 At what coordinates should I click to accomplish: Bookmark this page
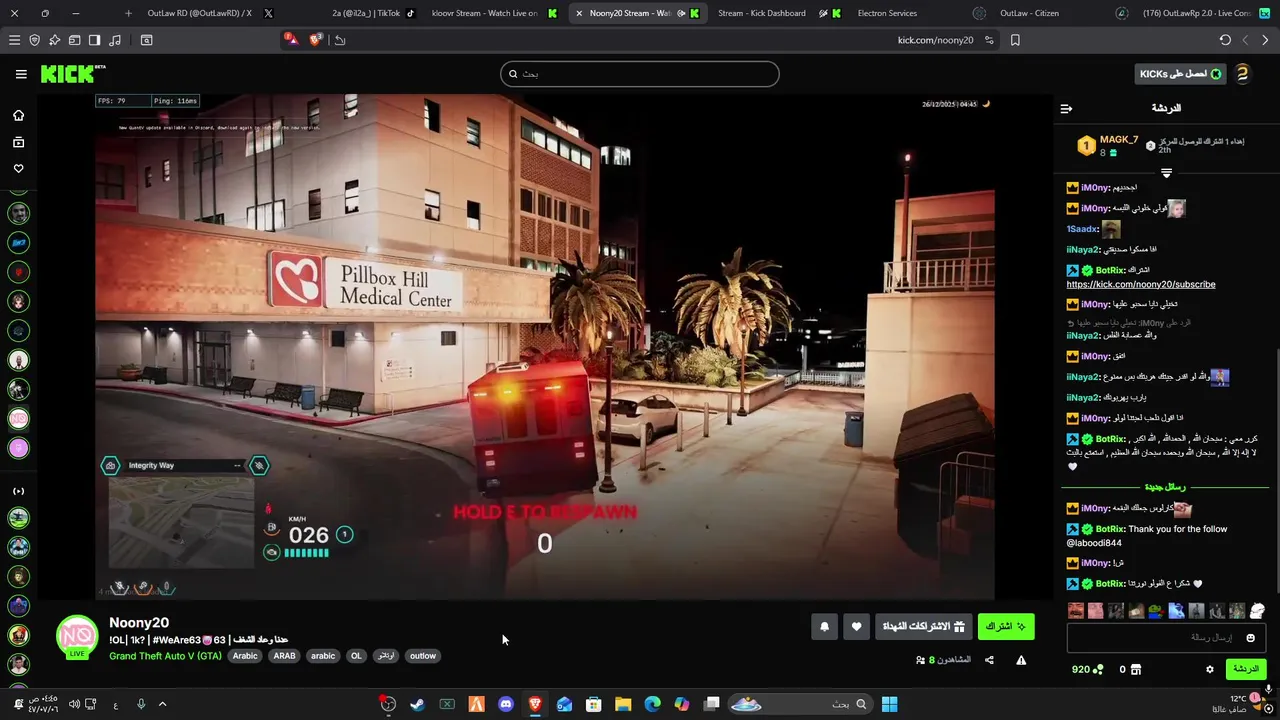(1015, 40)
